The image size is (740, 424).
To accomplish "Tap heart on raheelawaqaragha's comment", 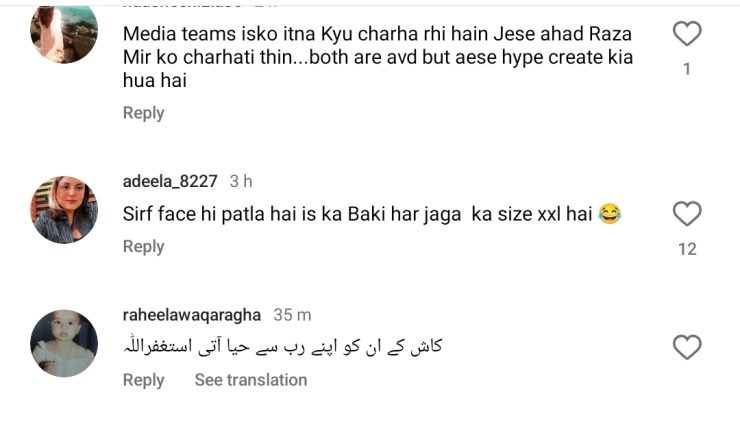I will pyautogui.click(x=686, y=348).
